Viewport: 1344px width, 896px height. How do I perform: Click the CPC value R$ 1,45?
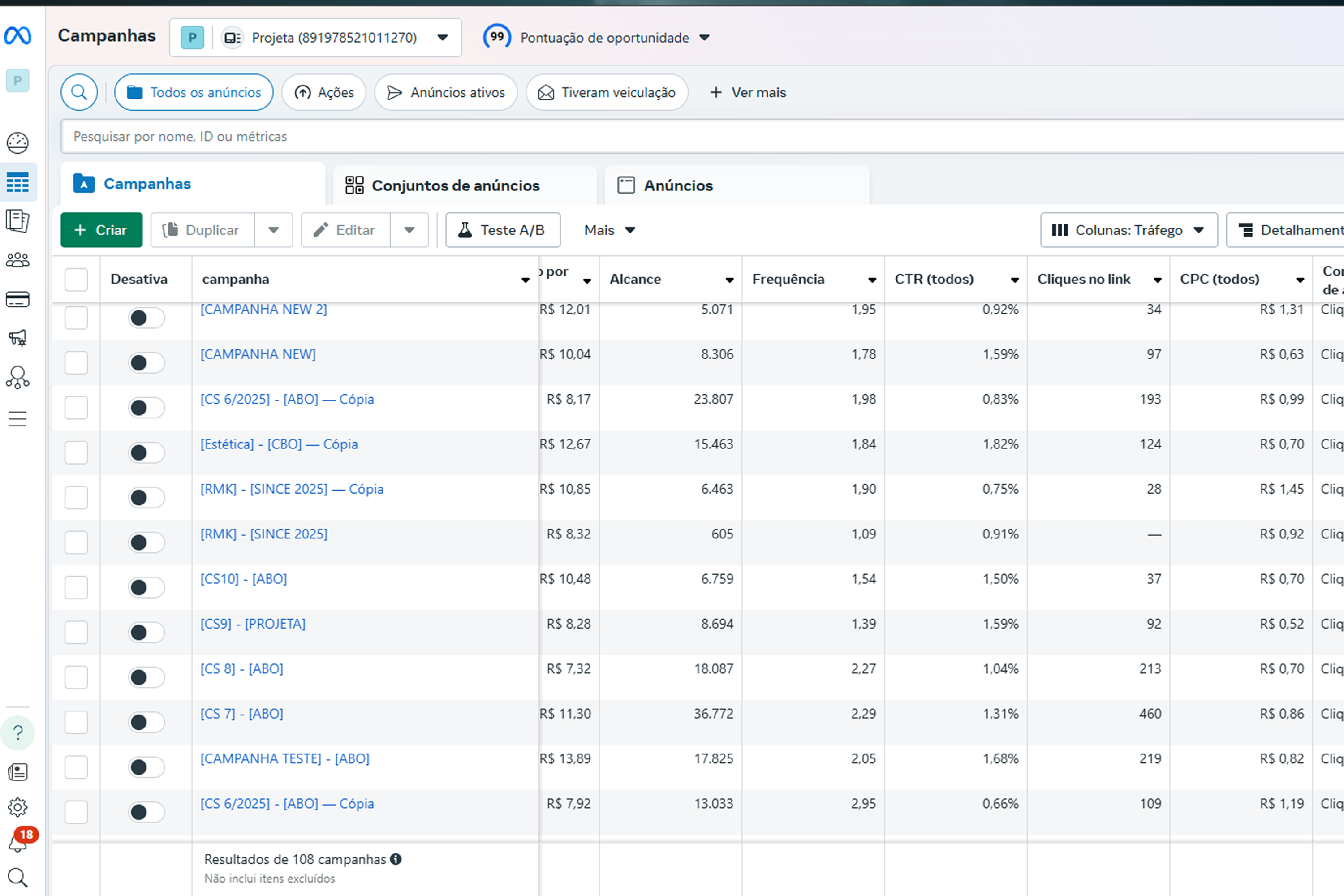[1282, 489]
